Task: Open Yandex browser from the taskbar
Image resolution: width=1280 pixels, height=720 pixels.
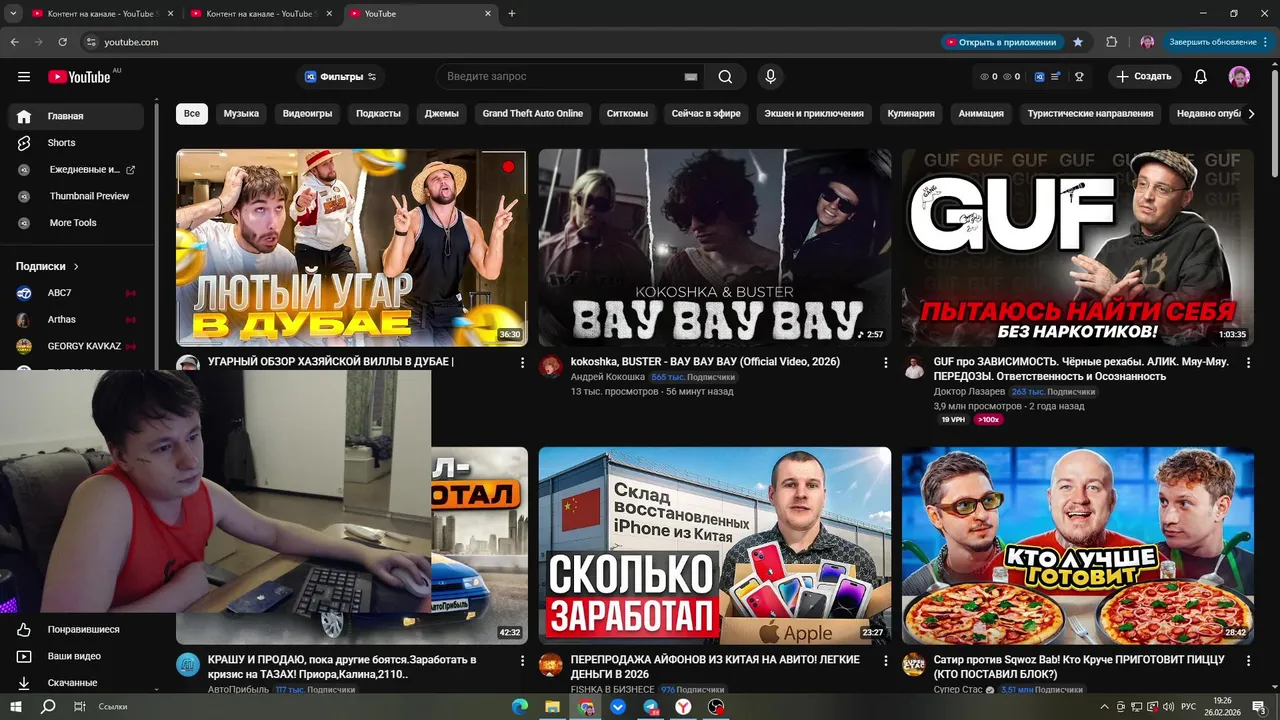Action: click(x=683, y=706)
